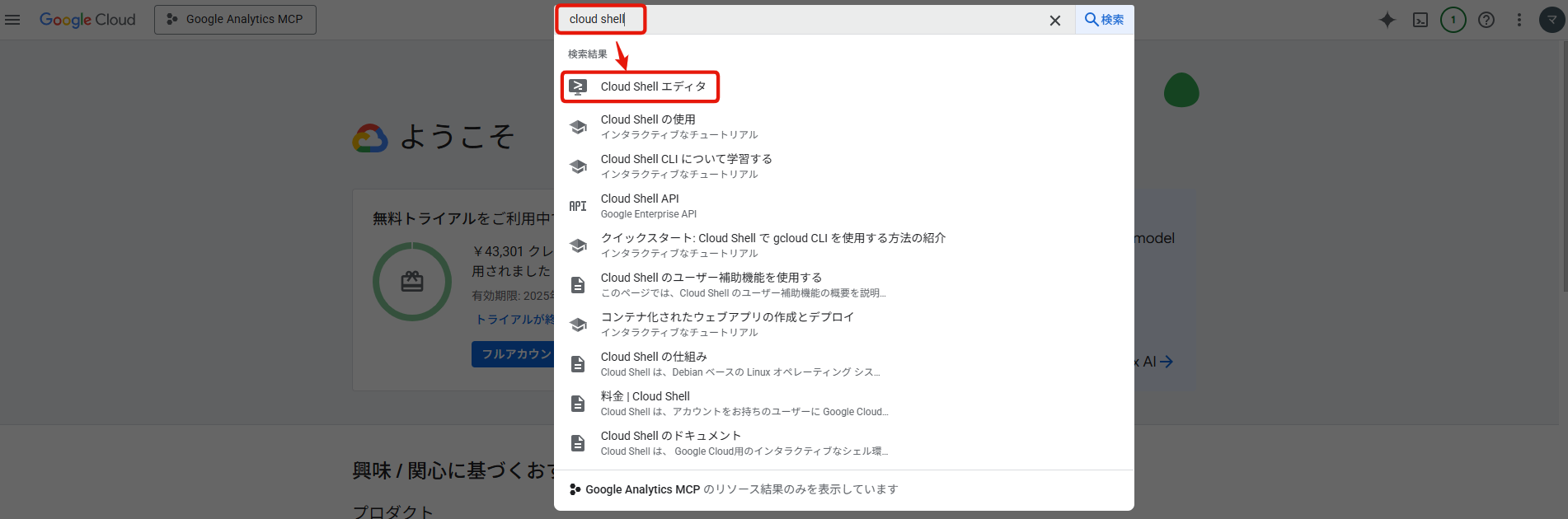Open the account avatar menu
The height and width of the screenshot is (519, 1568).
[x=1552, y=20]
